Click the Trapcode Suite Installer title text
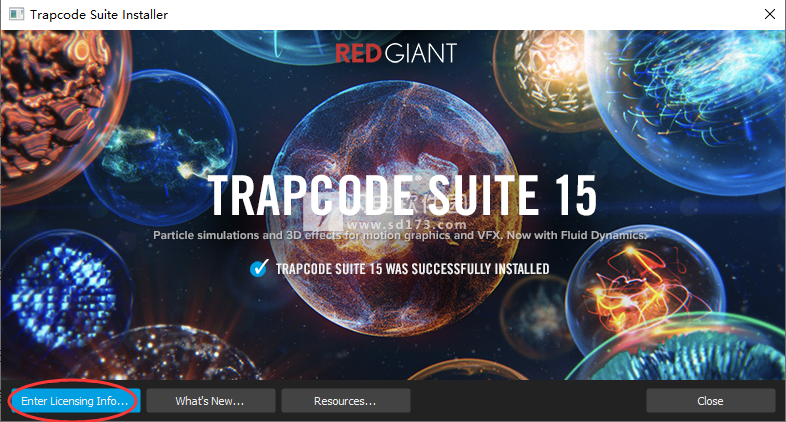 (x=100, y=15)
